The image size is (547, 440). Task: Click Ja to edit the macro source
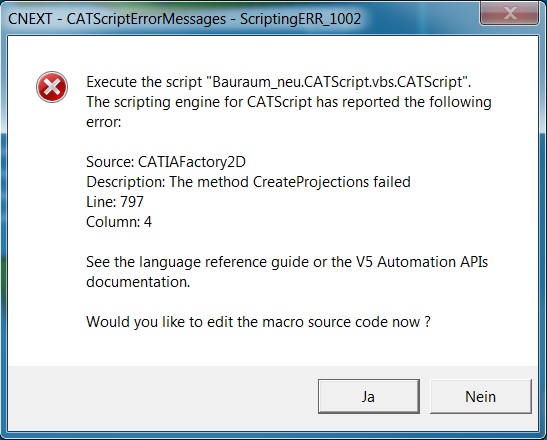tap(369, 396)
